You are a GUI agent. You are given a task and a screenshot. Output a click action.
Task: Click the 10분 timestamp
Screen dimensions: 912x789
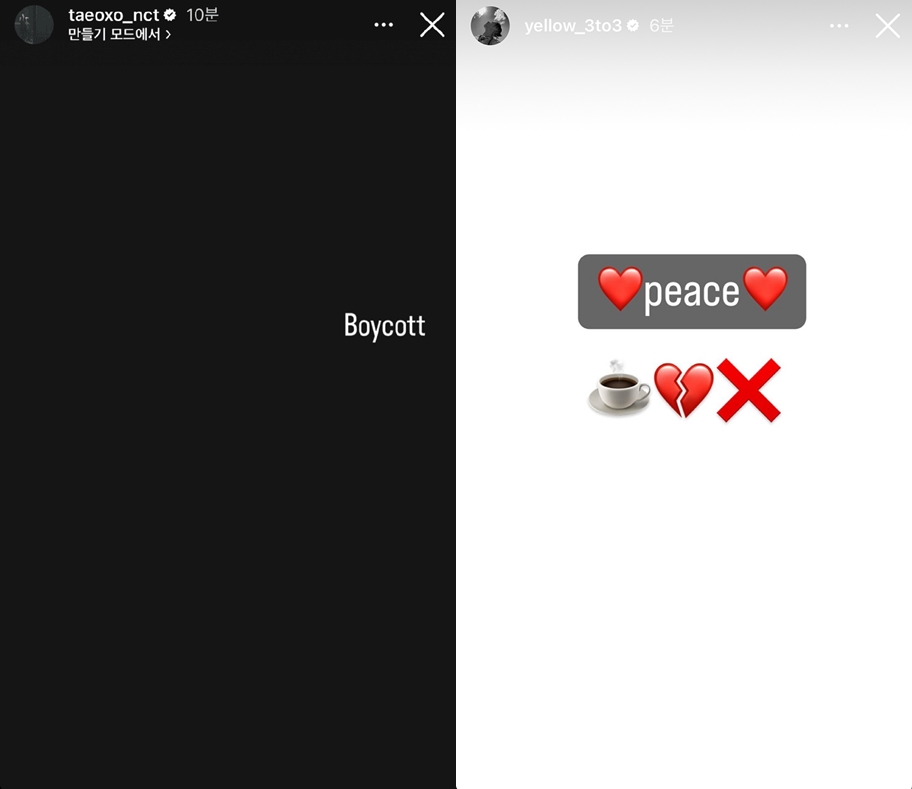pos(202,15)
